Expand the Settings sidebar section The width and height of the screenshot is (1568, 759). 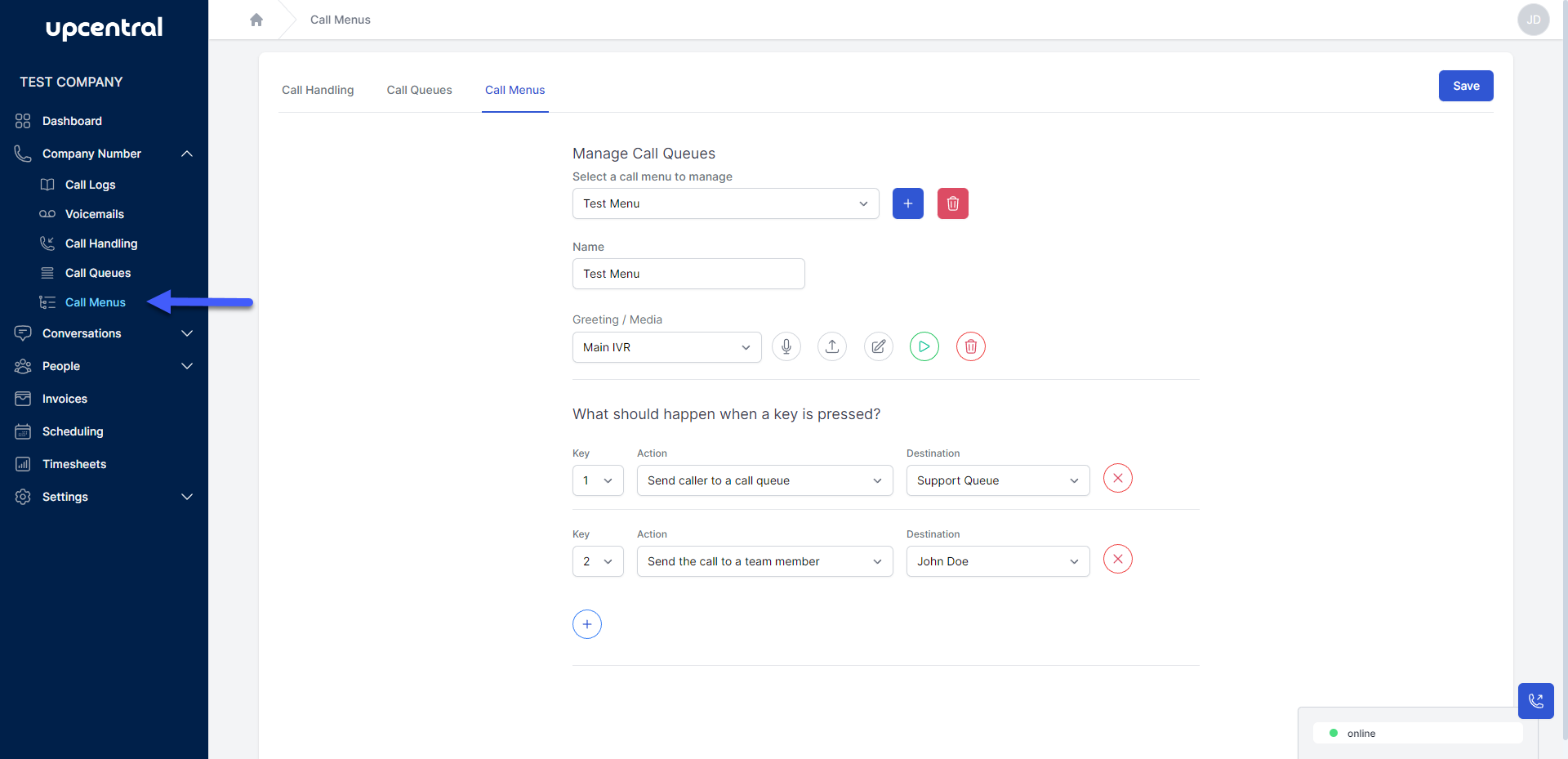click(186, 497)
